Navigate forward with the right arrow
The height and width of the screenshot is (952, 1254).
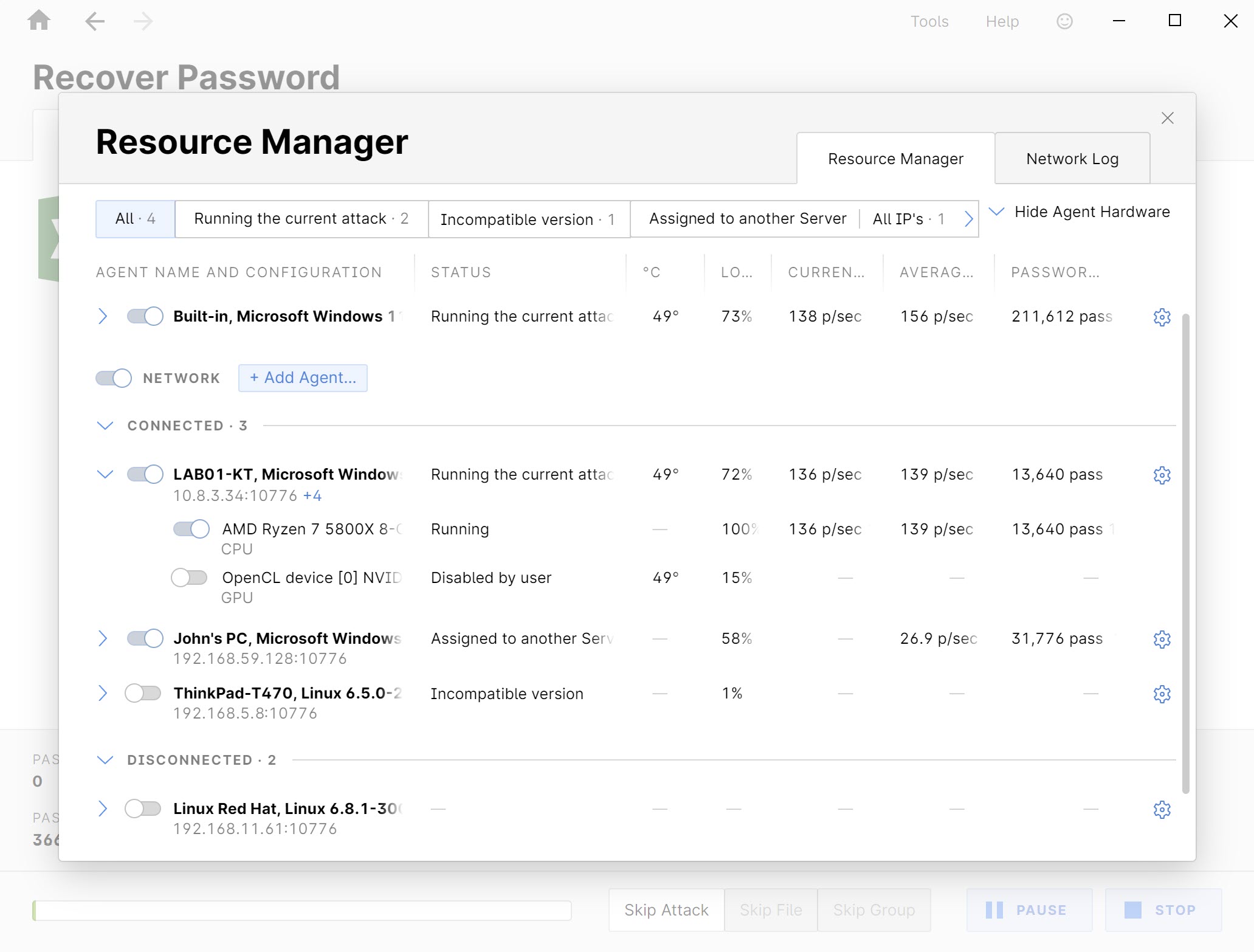143,22
